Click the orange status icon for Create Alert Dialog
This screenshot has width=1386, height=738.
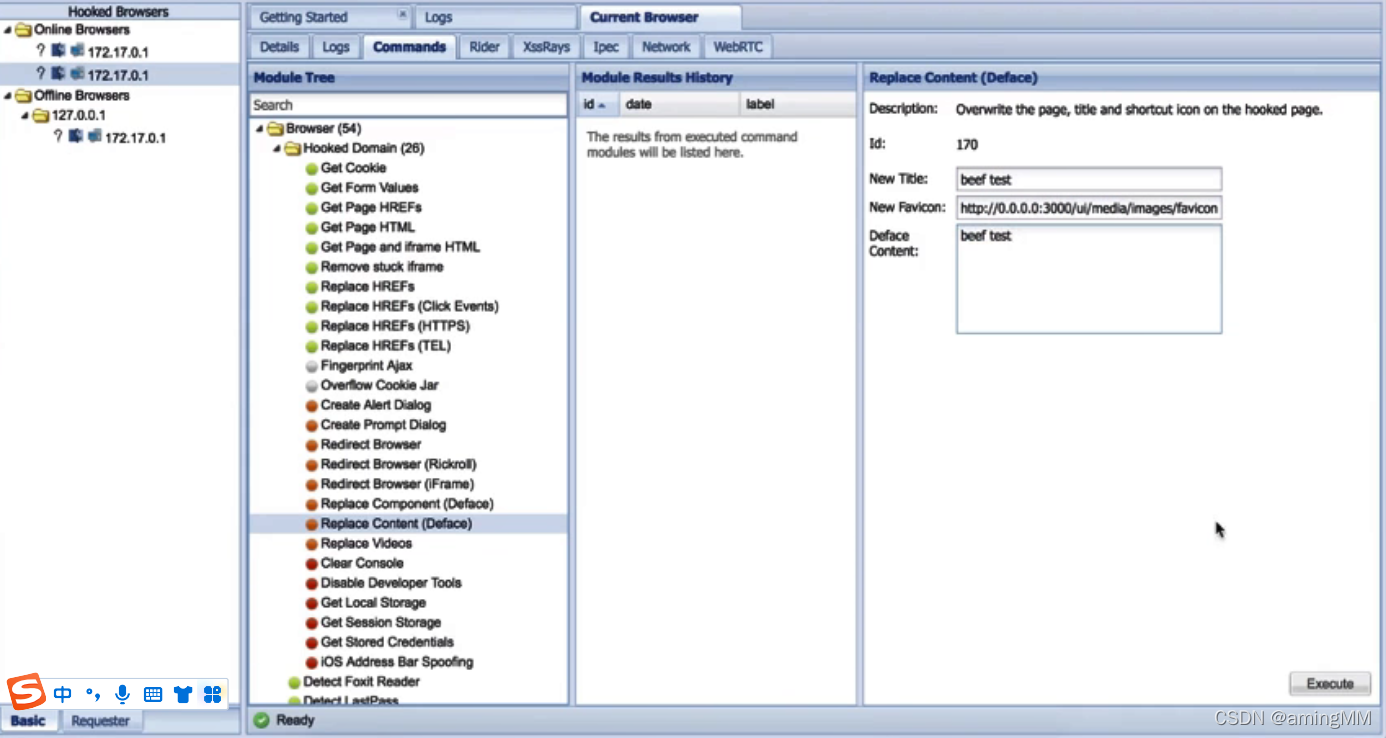click(312, 406)
